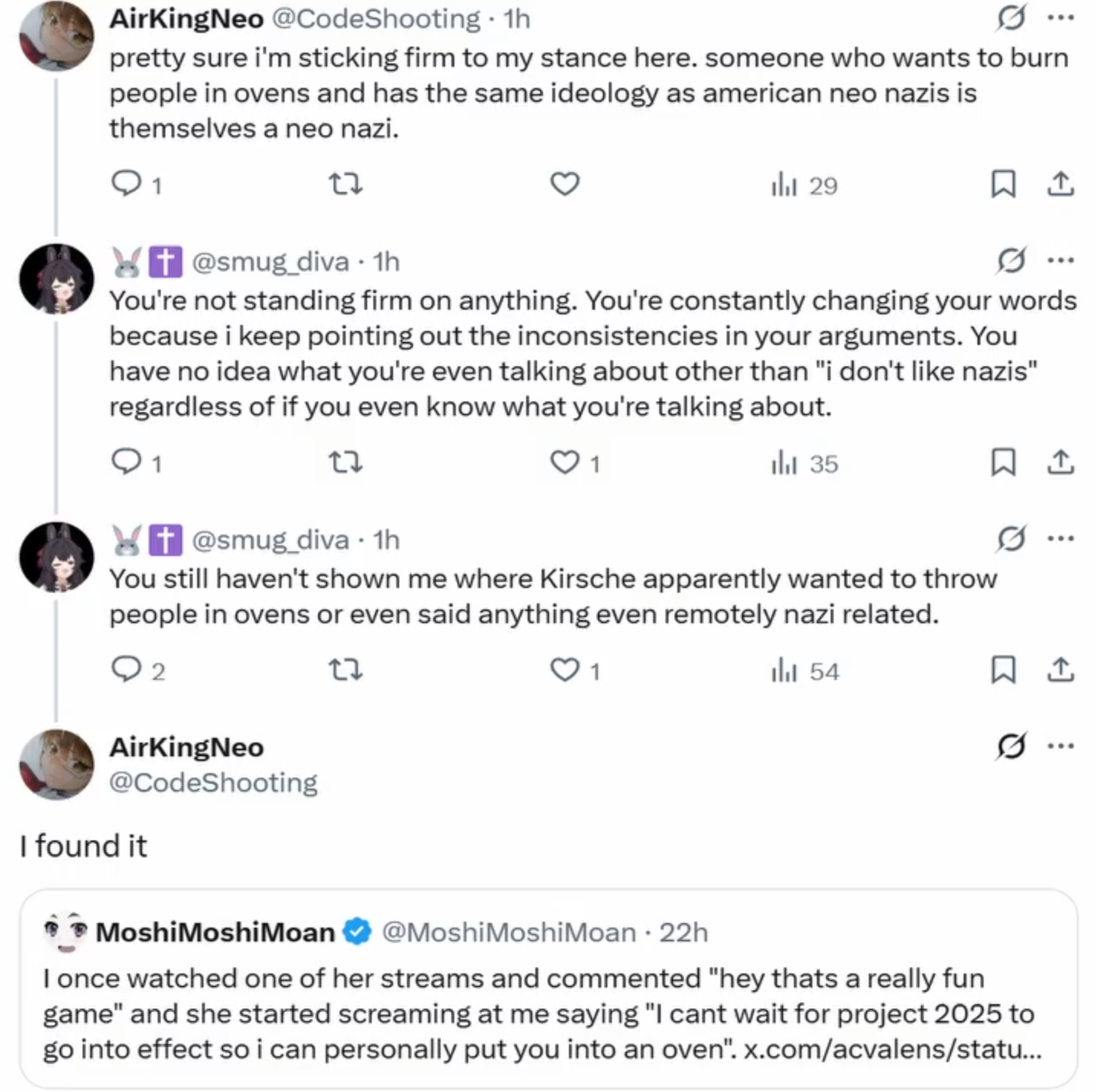Share AirKingNeo's first tweet

(1060, 184)
